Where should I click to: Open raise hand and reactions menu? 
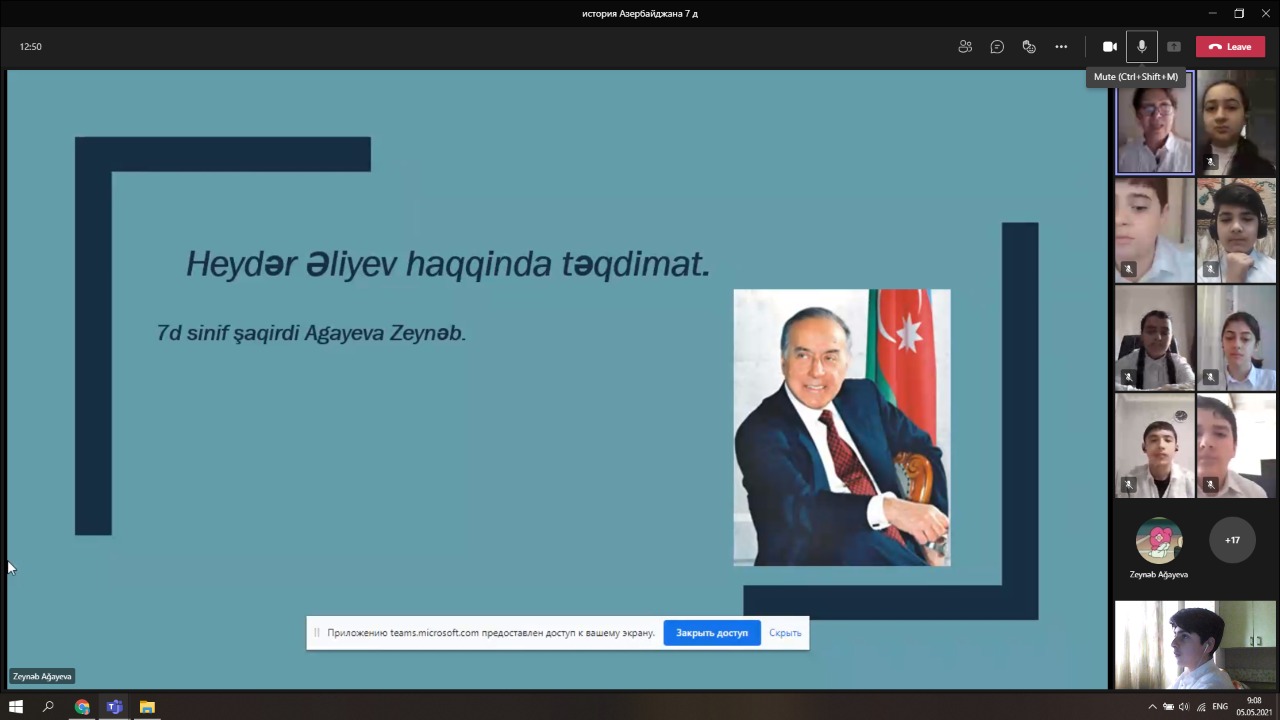click(1029, 47)
